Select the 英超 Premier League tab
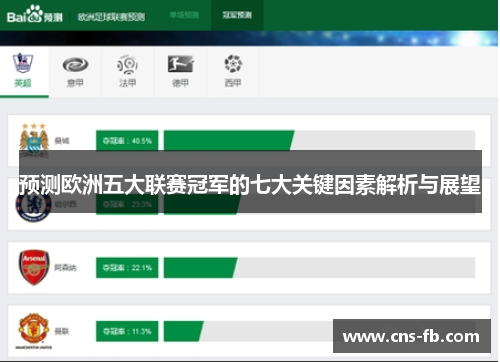 click(24, 72)
